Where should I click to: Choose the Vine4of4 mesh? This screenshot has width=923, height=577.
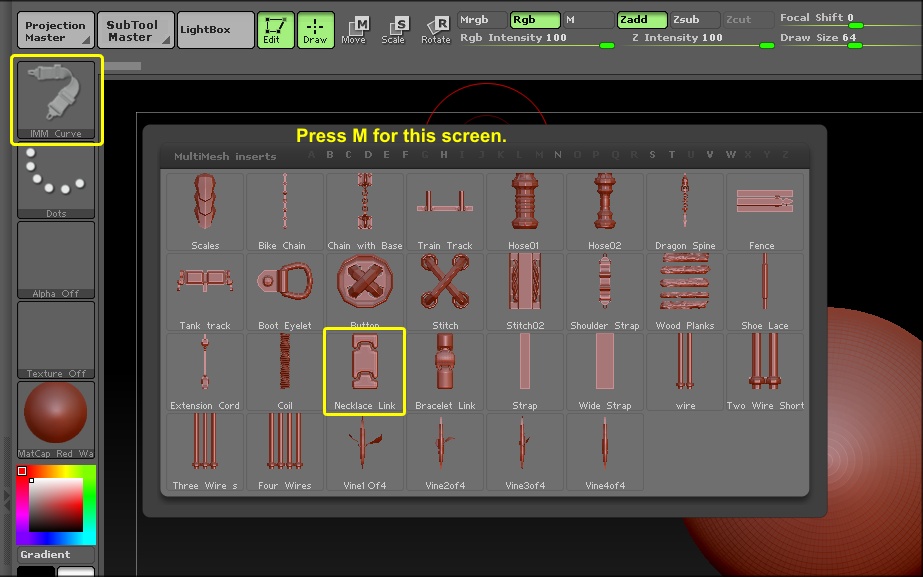coord(605,452)
